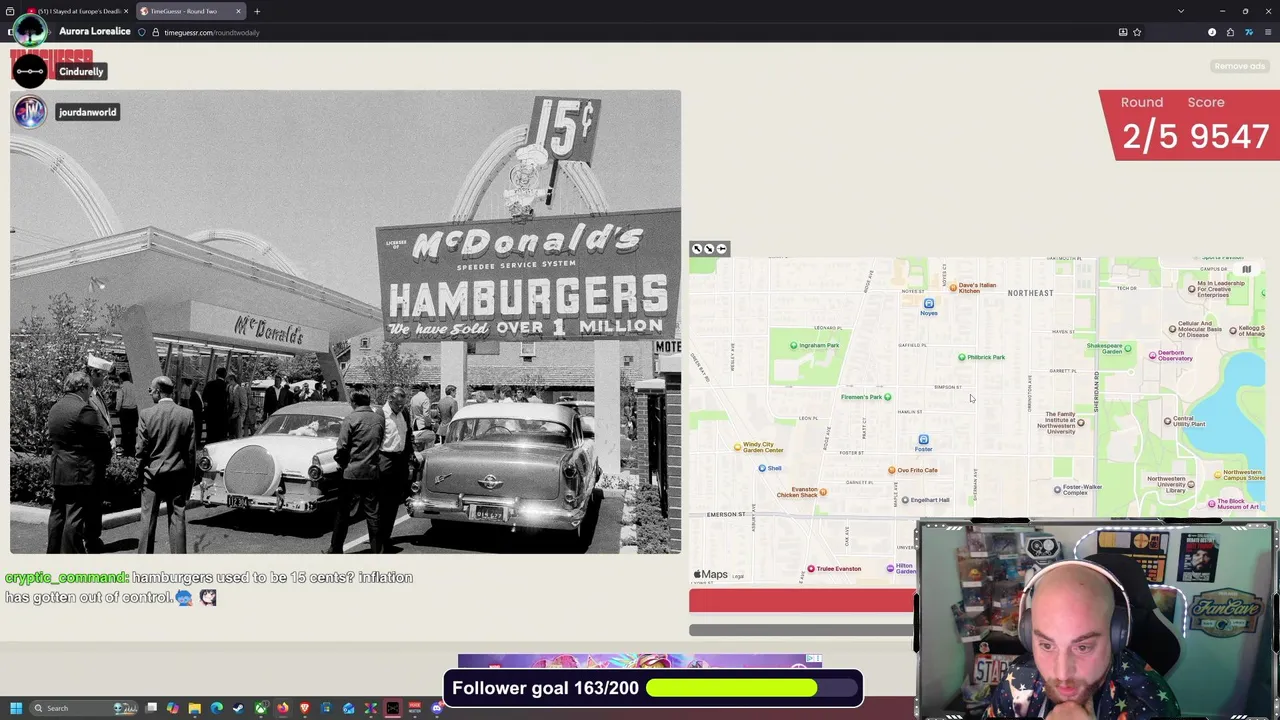The image size is (1280, 720).
Task: Select the Philbrick Park marker
Action: 962,357
